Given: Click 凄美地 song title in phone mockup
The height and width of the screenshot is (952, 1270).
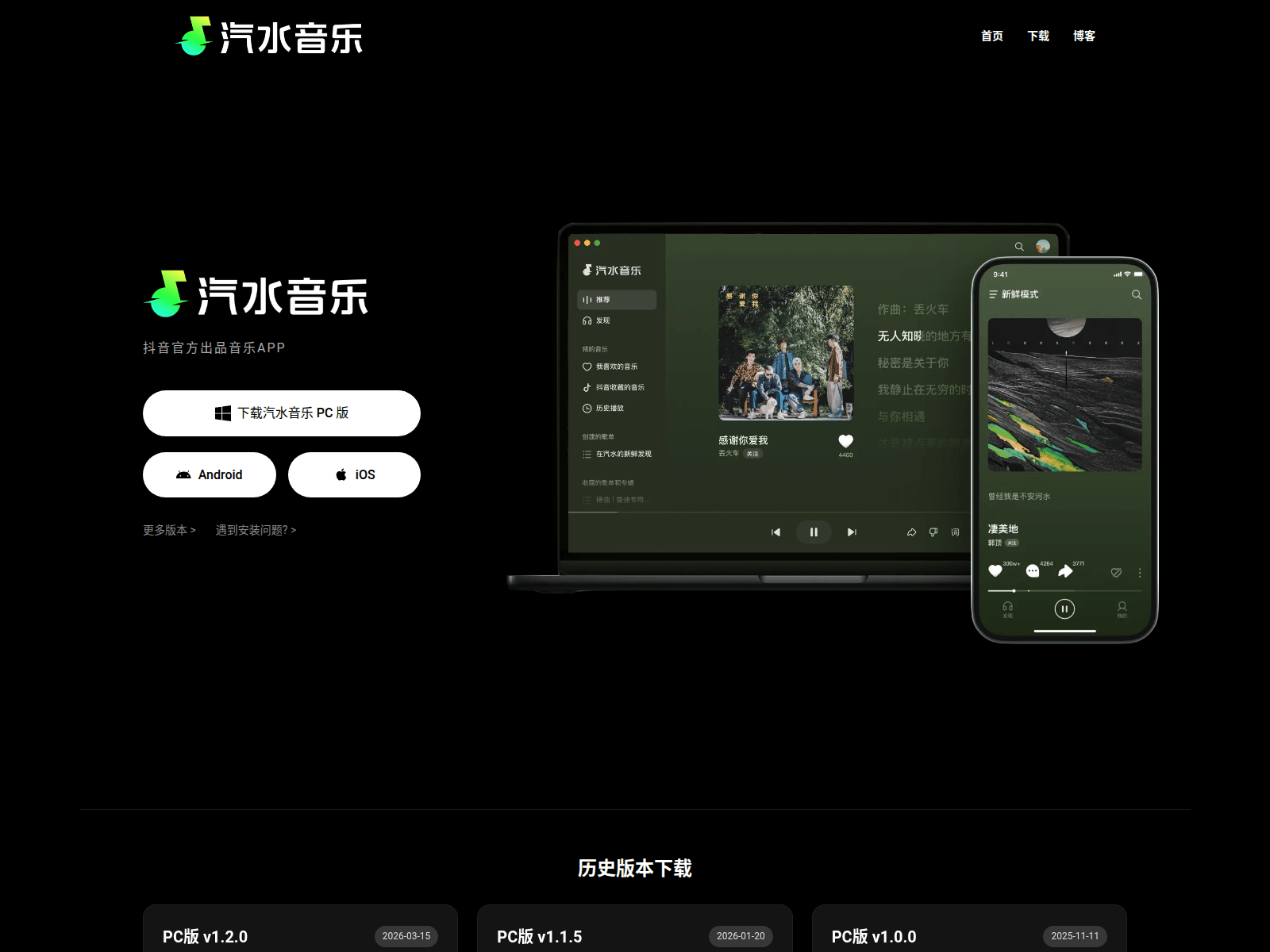Looking at the screenshot, I should pos(1003,529).
